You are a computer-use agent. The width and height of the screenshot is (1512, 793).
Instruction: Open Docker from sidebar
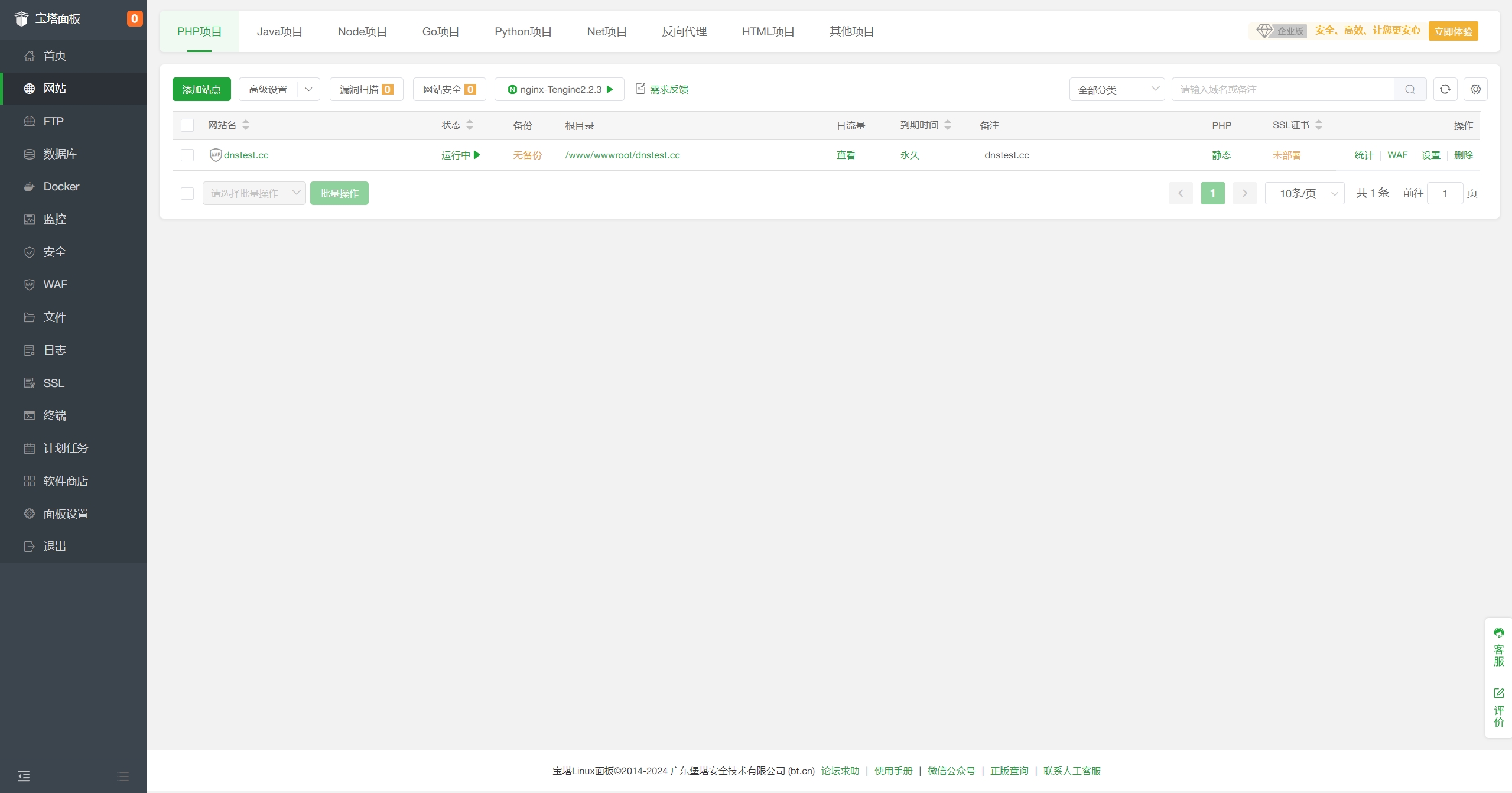[61, 187]
